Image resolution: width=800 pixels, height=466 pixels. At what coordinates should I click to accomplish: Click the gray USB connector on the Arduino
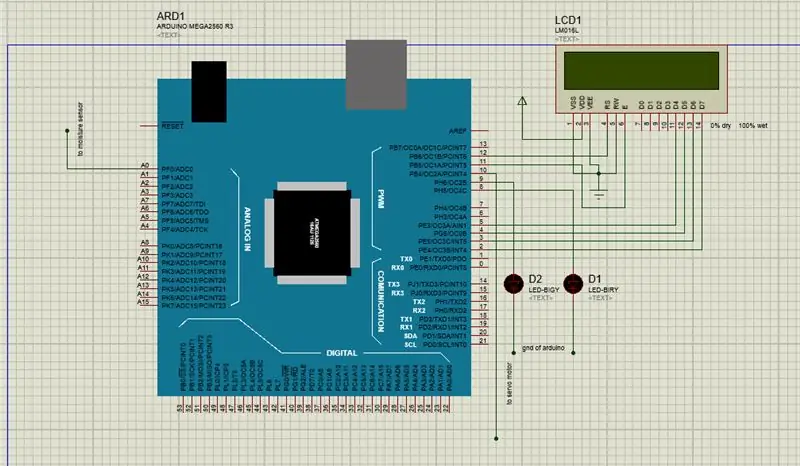tap(376, 75)
